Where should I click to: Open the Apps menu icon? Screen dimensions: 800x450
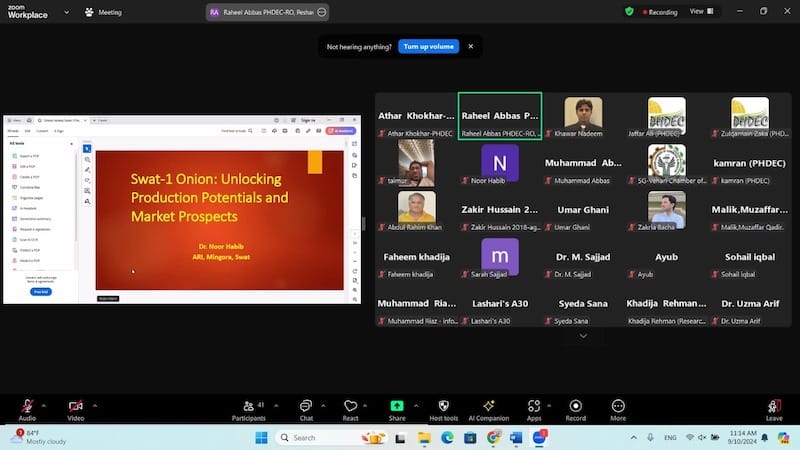coord(534,408)
